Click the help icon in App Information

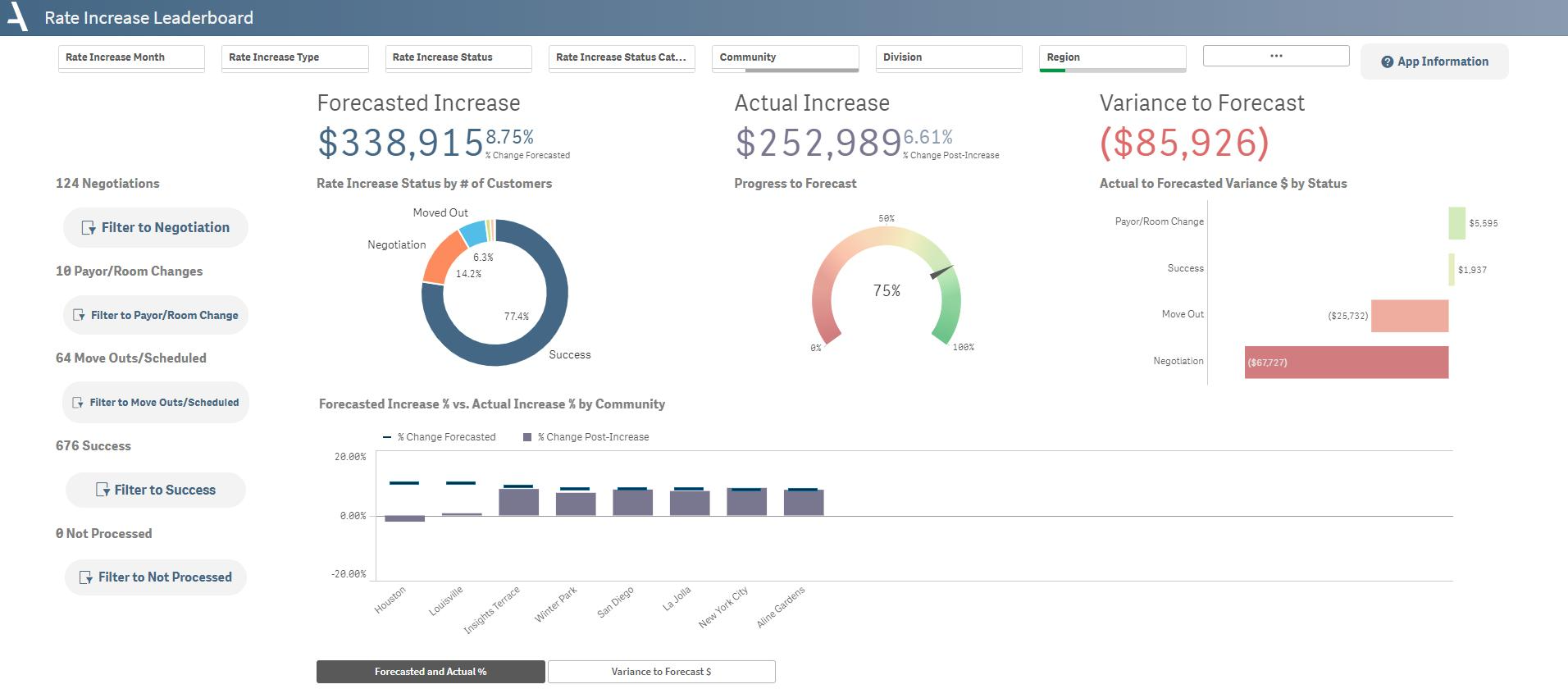1387,62
